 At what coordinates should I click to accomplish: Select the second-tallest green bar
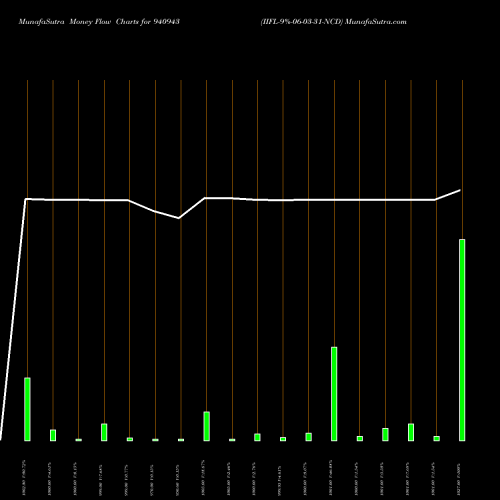click(334, 394)
